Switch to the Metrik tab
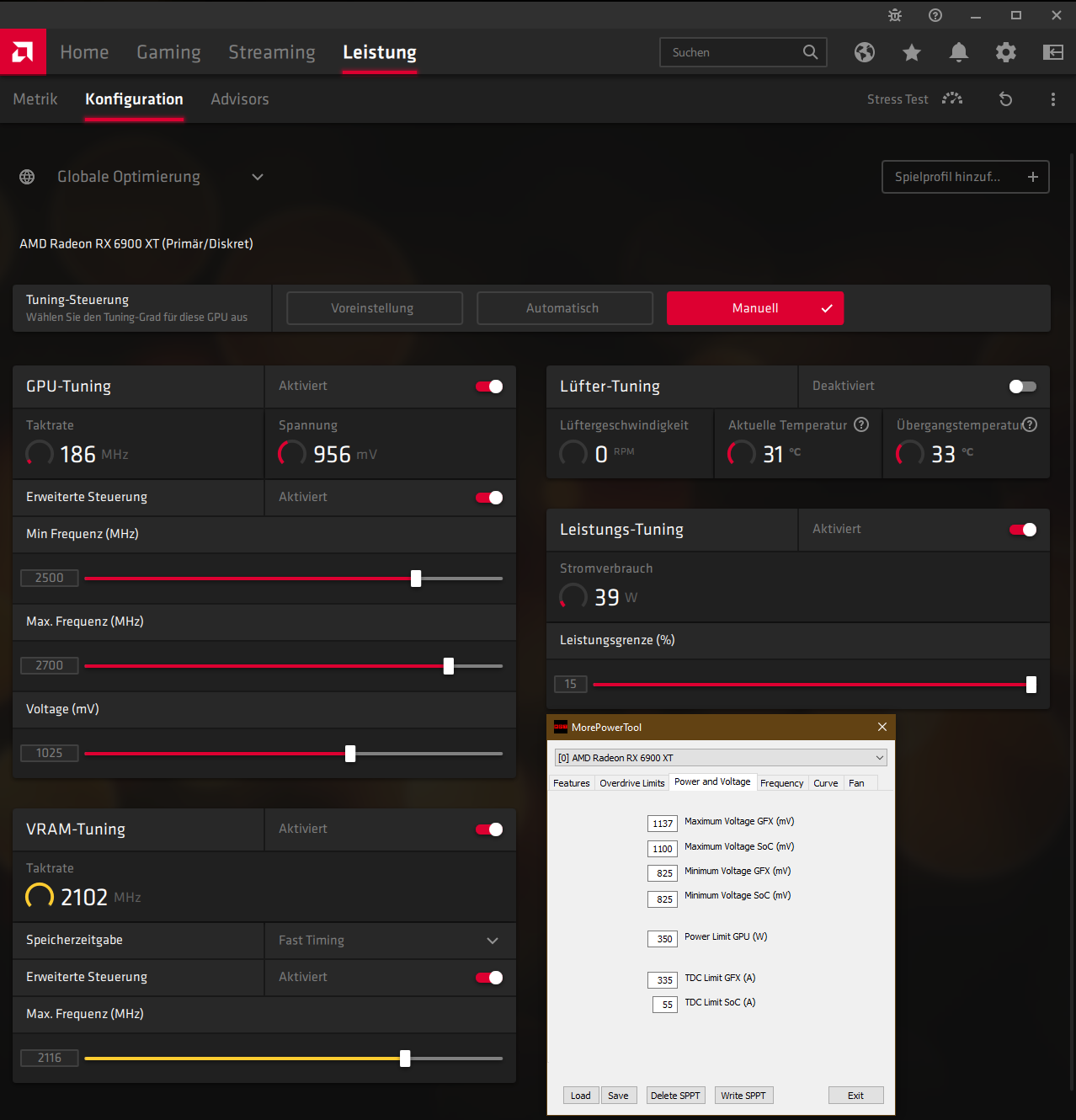Viewport: 1076px width, 1120px height. (x=35, y=99)
